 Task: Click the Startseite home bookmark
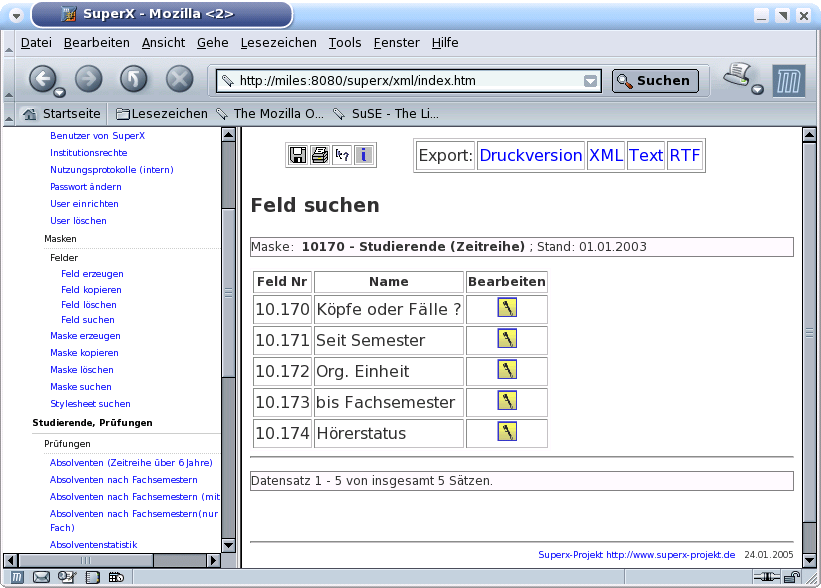(62, 113)
